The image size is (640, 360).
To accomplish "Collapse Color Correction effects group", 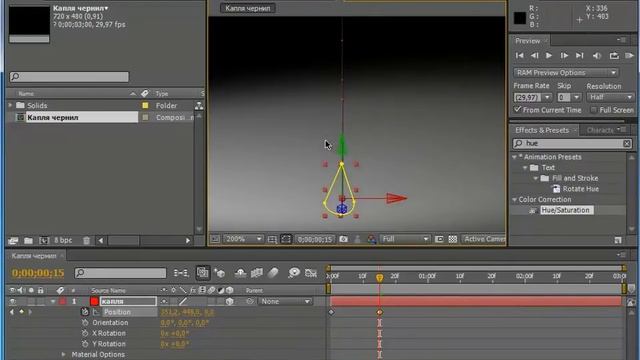I will click(x=515, y=200).
